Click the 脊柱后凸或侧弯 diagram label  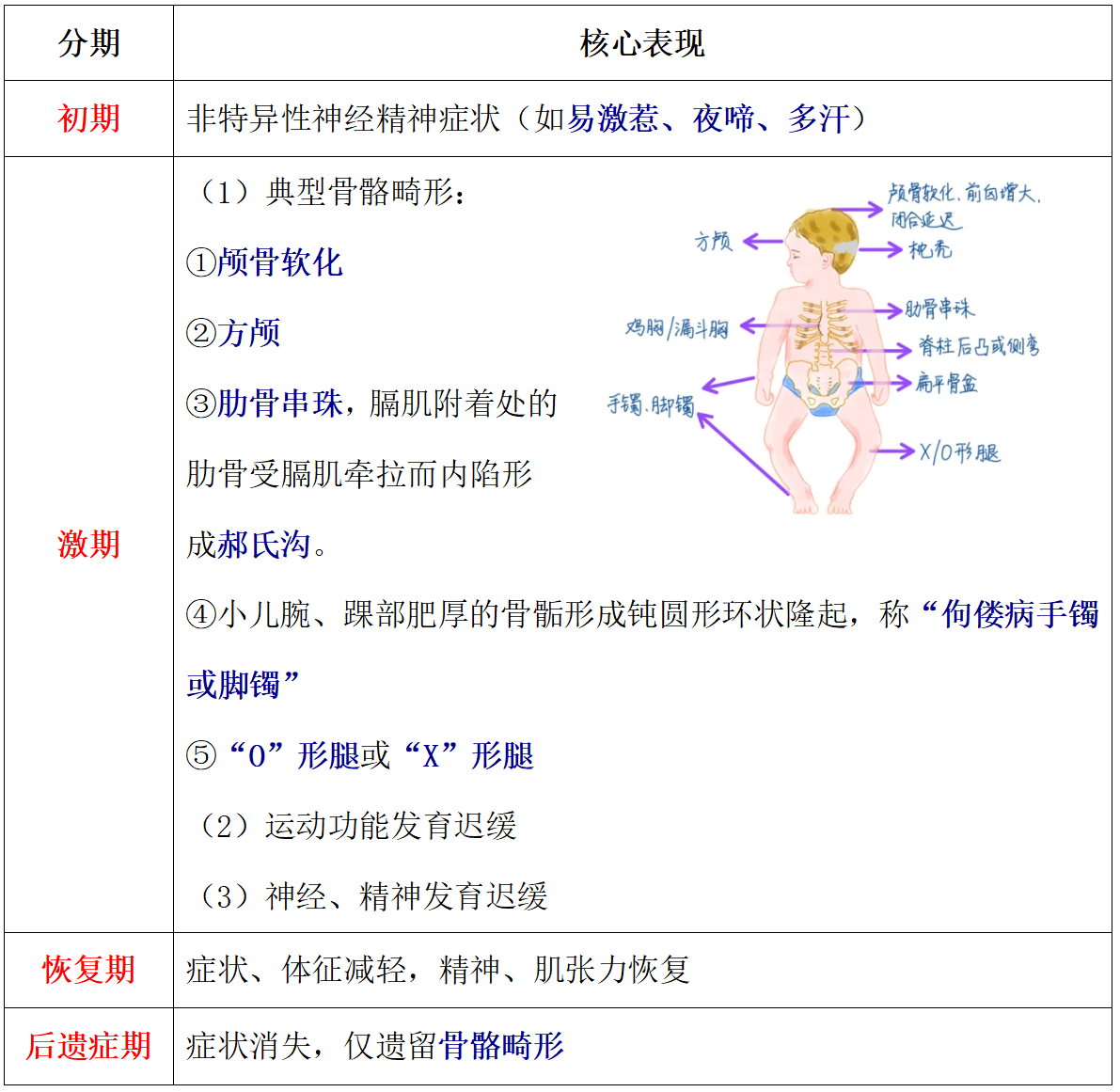pyautogui.click(x=978, y=346)
